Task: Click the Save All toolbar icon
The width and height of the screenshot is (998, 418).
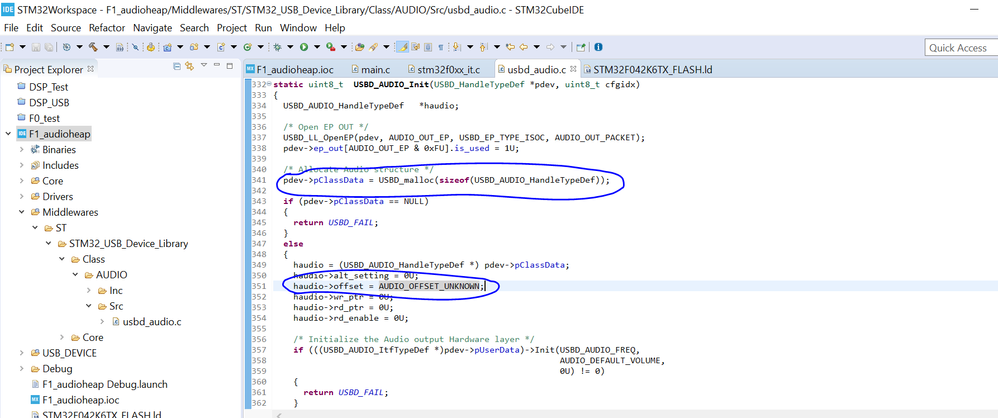Action: pos(48,47)
